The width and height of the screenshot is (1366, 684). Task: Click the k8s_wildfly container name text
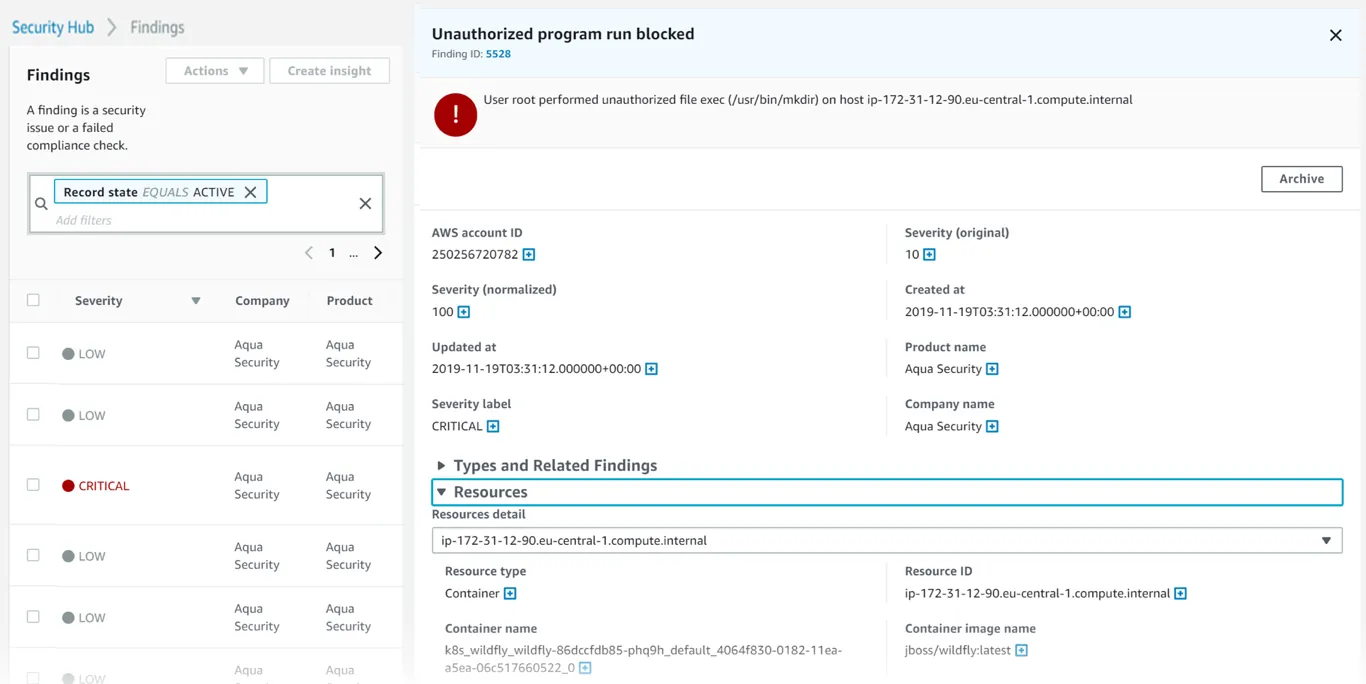(x=643, y=659)
